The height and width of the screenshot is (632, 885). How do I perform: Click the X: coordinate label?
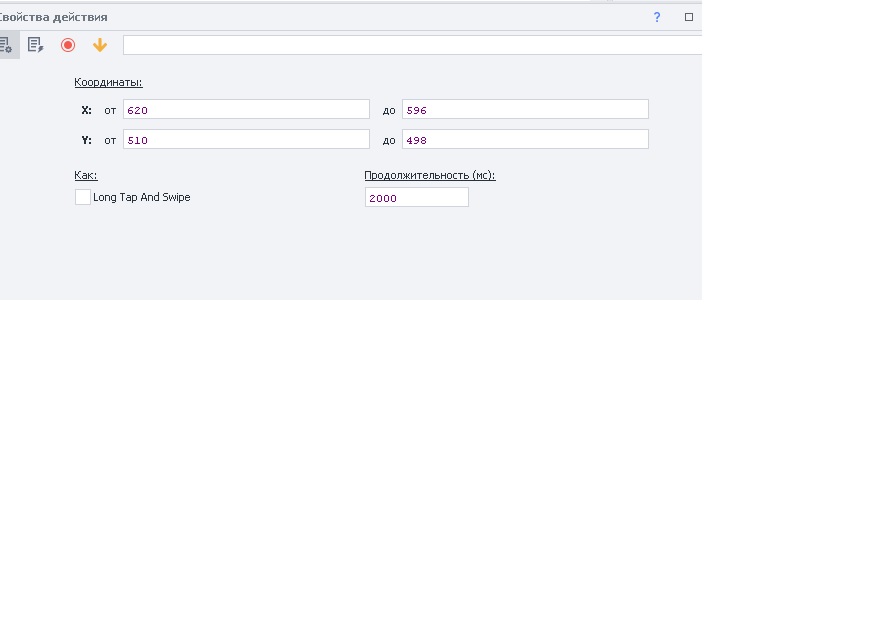(86, 110)
